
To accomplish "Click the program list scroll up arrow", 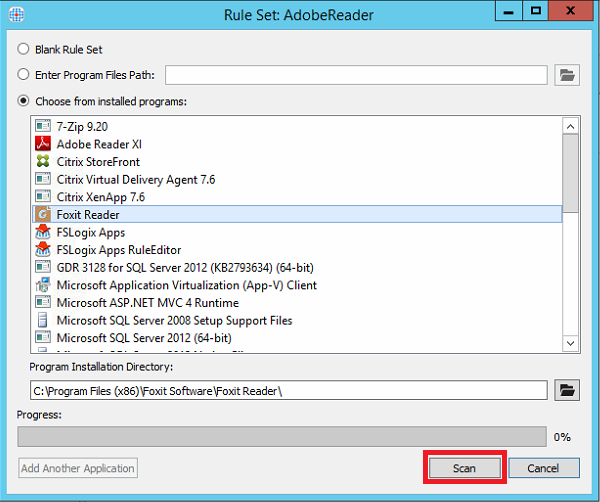I will click(x=571, y=126).
